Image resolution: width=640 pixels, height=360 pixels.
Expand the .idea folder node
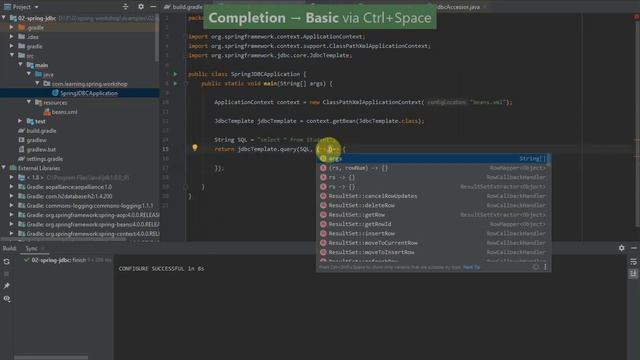(12, 37)
